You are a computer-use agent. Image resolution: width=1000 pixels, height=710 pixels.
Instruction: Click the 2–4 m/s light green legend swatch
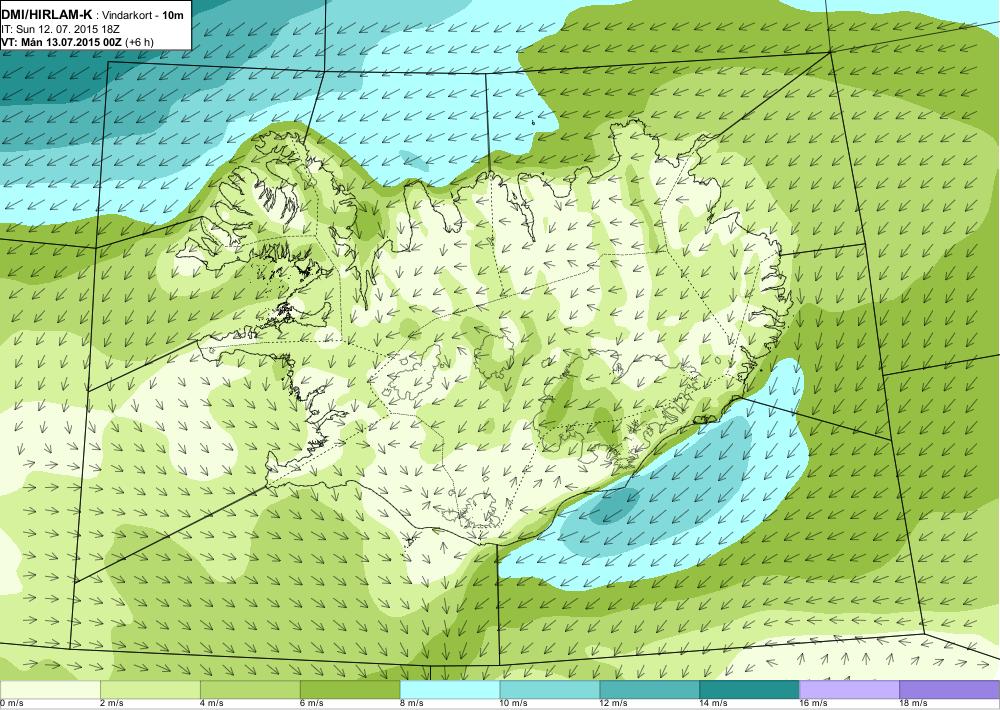click(x=150, y=690)
